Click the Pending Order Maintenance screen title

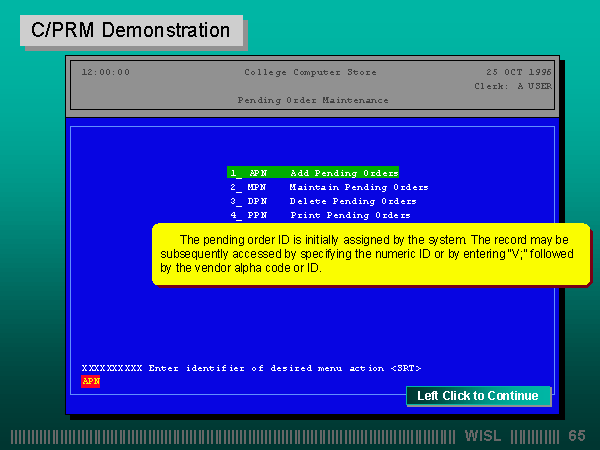(299, 100)
